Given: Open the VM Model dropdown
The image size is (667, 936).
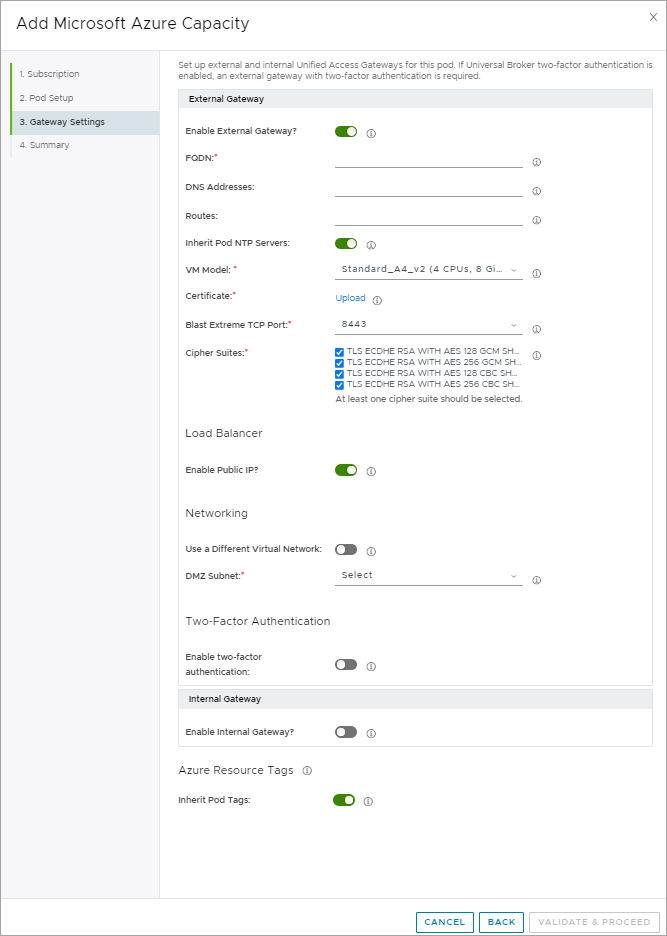Looking at the screenshot, I should [429, 270].
